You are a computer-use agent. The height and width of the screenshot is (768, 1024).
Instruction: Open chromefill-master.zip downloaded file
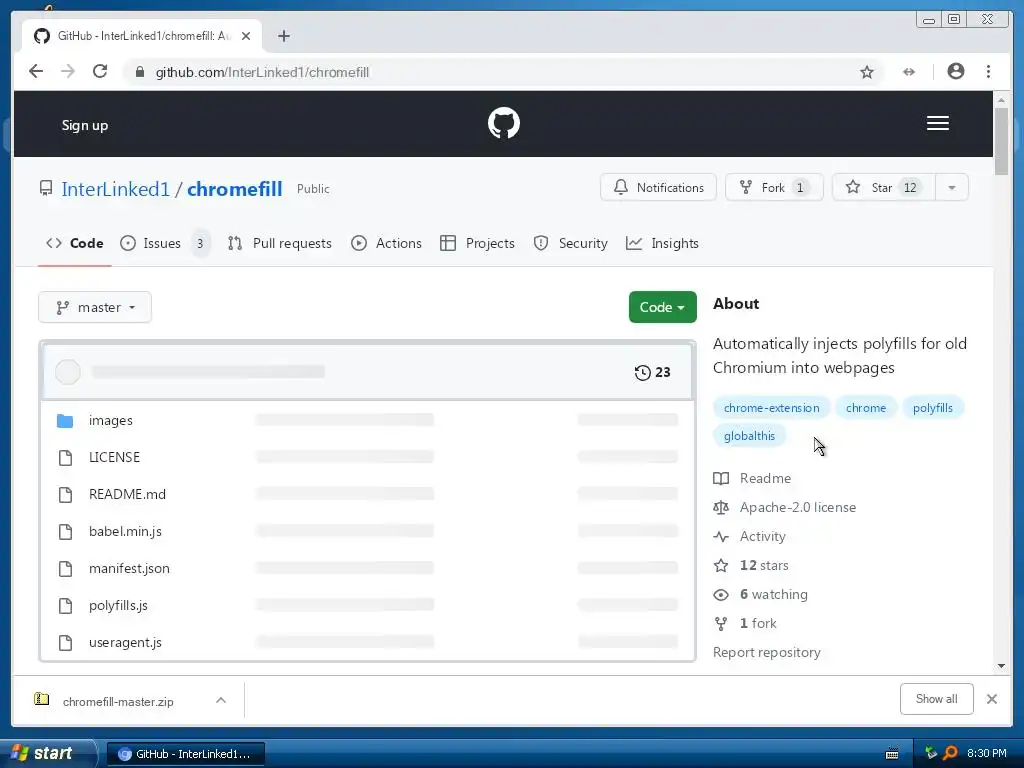tap(118, 701)
